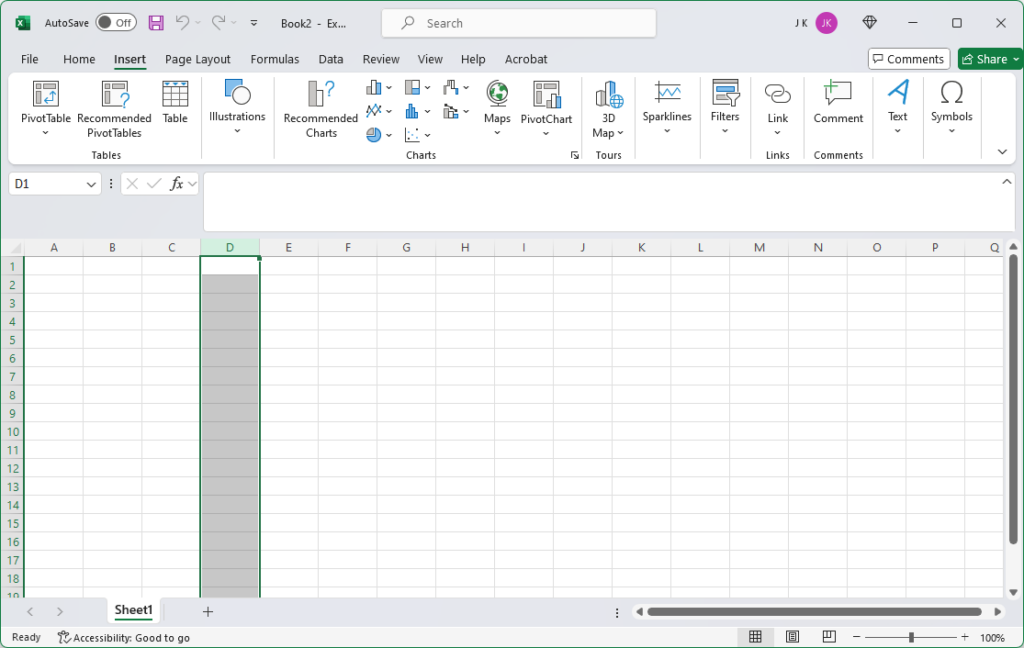Insert a Comment

pos(837,105)
